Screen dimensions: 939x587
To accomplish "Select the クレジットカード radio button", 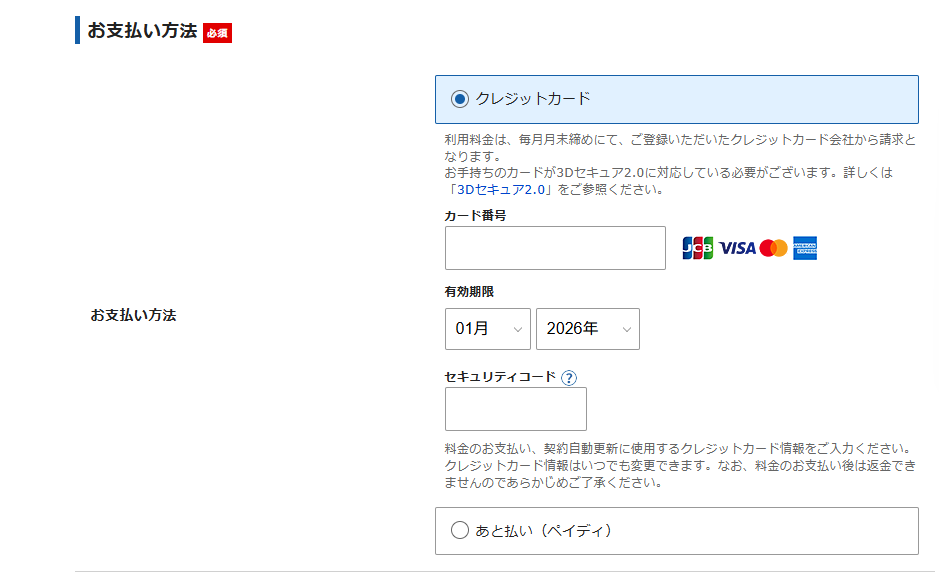I will [x=459, y=99].
